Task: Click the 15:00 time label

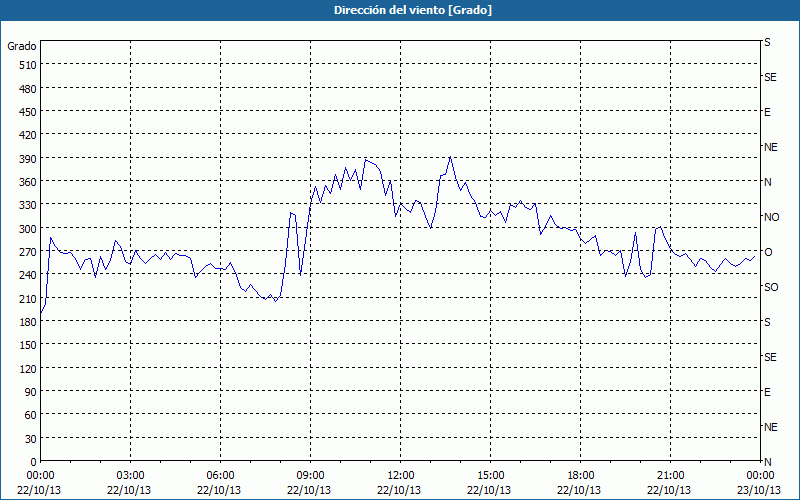Action: click(x=490, y=476)
